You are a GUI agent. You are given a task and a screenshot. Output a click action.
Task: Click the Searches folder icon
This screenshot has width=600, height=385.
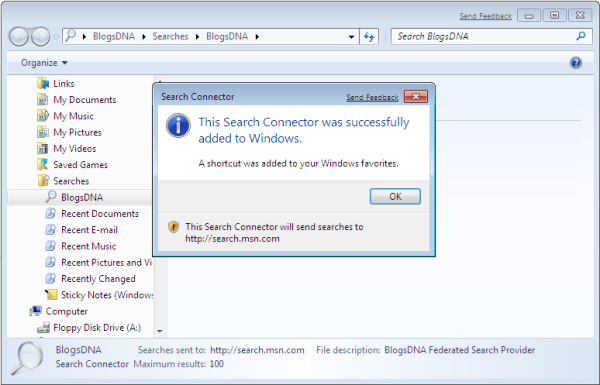point(43,181)
